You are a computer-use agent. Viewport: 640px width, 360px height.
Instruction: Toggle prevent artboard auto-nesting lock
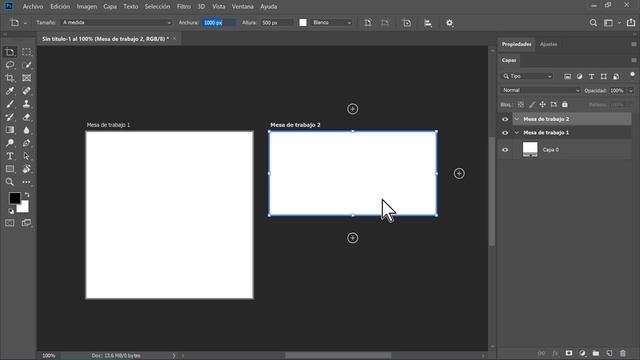pyautogui.click(x=553, y=104)
